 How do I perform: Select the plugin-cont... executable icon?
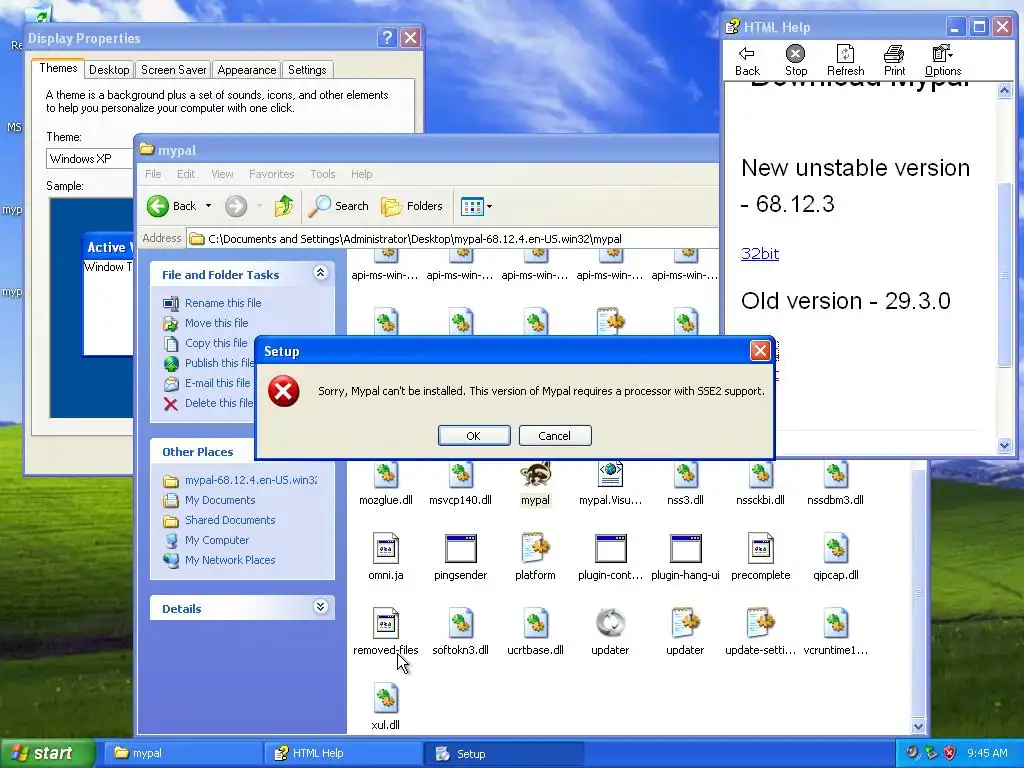[611, 549]
